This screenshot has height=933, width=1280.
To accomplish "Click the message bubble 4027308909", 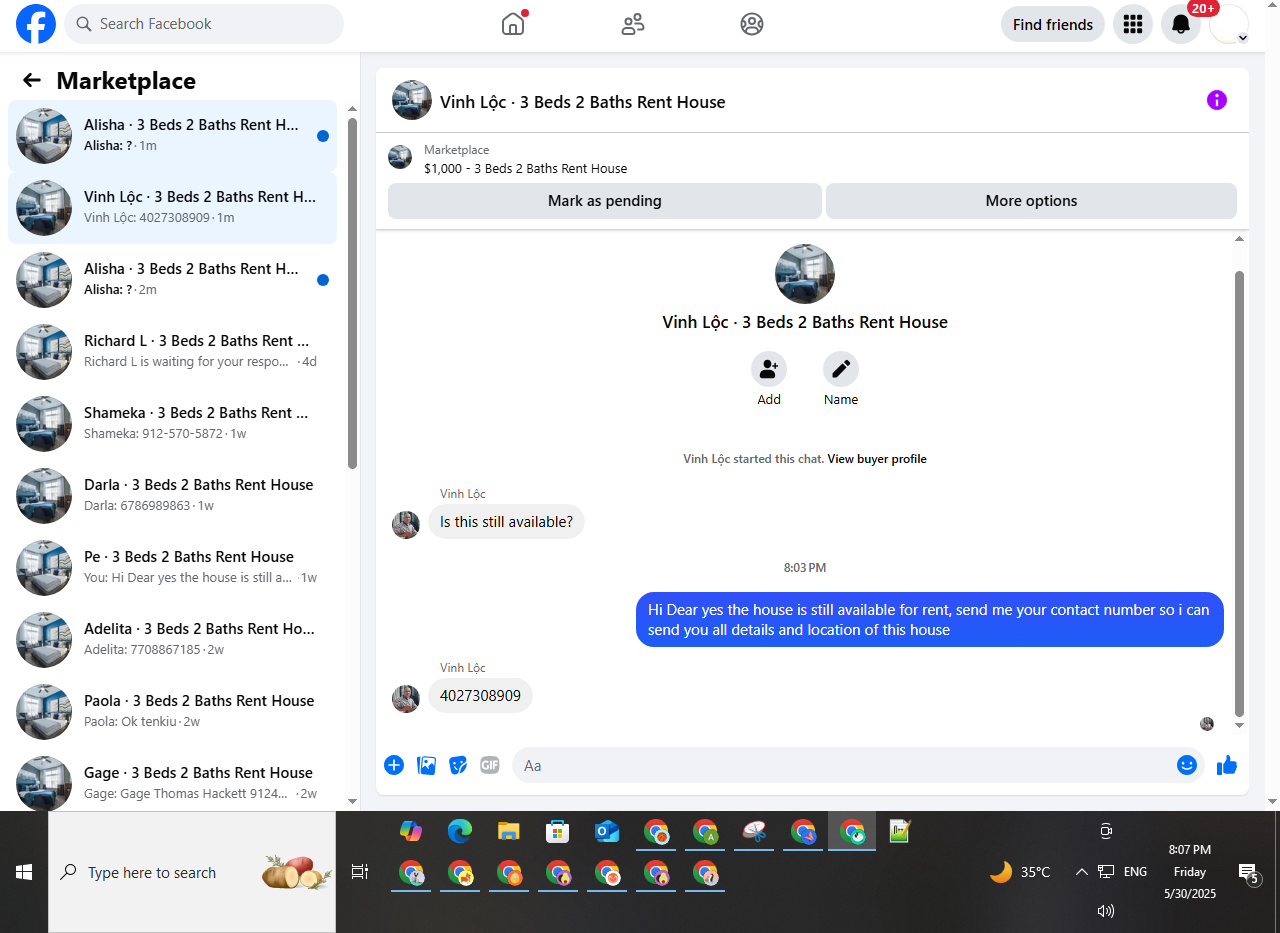I will point(480,695).
